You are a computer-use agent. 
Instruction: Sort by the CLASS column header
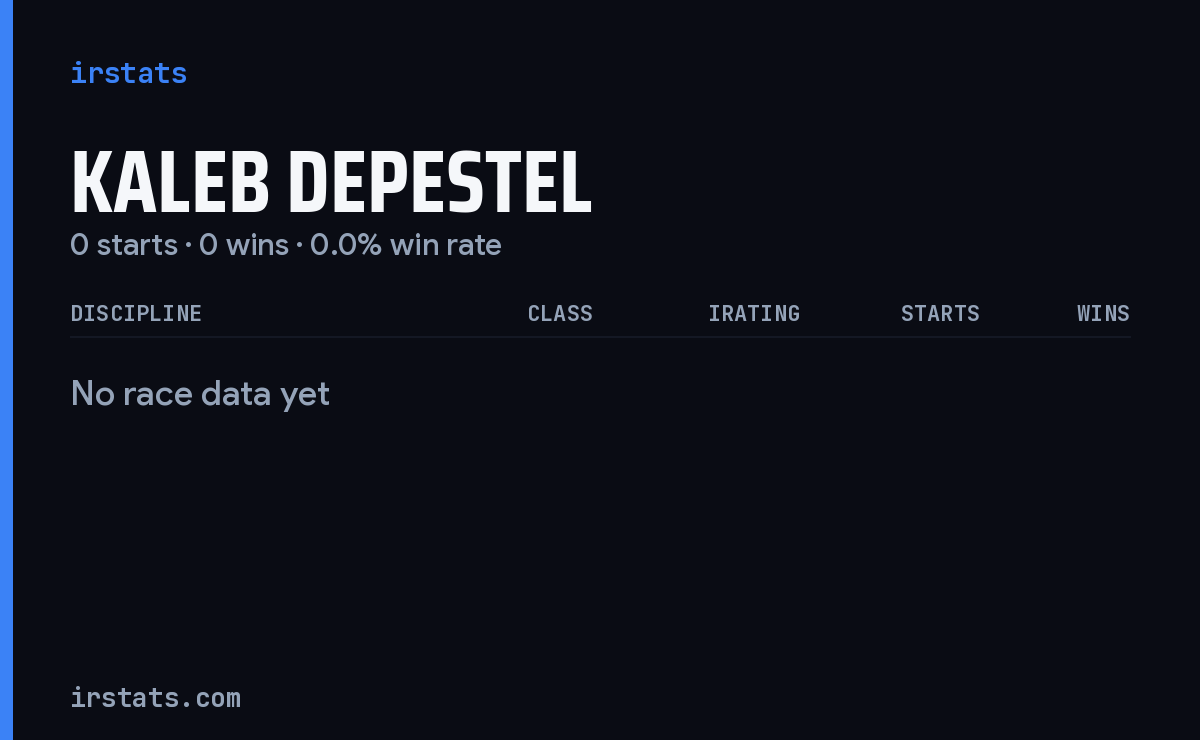[560, 313]
